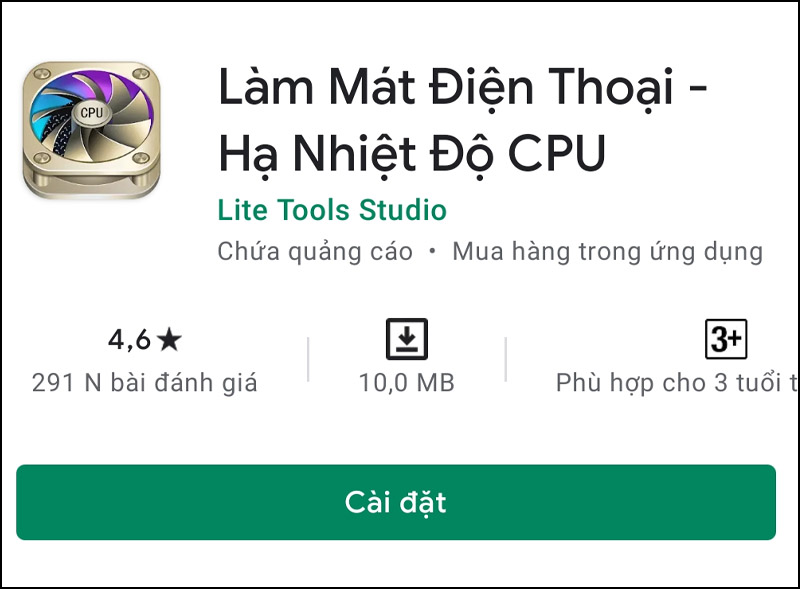Image resolution: width=800 pixels, height=589 pixels.
Task: Tap the CPU fan app icon
Action: [x=92, y=130]
